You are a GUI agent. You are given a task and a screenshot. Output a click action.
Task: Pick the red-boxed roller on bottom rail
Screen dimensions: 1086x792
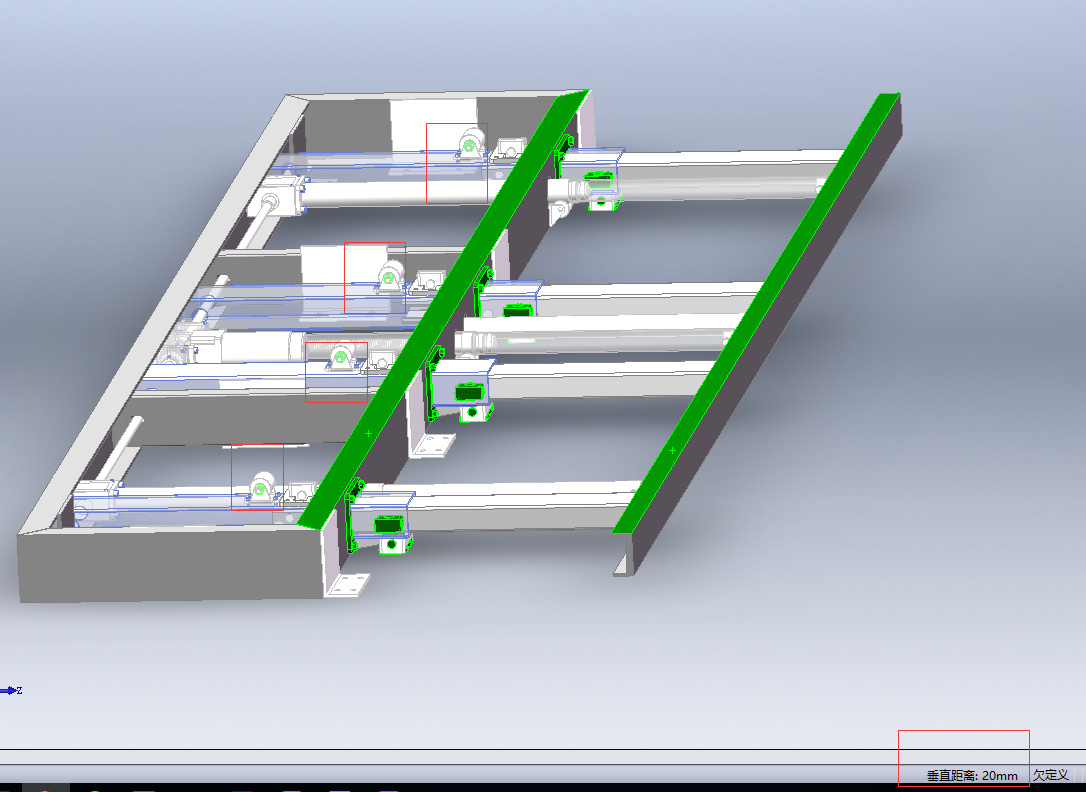pyautogui.click(x=262, y=487)
